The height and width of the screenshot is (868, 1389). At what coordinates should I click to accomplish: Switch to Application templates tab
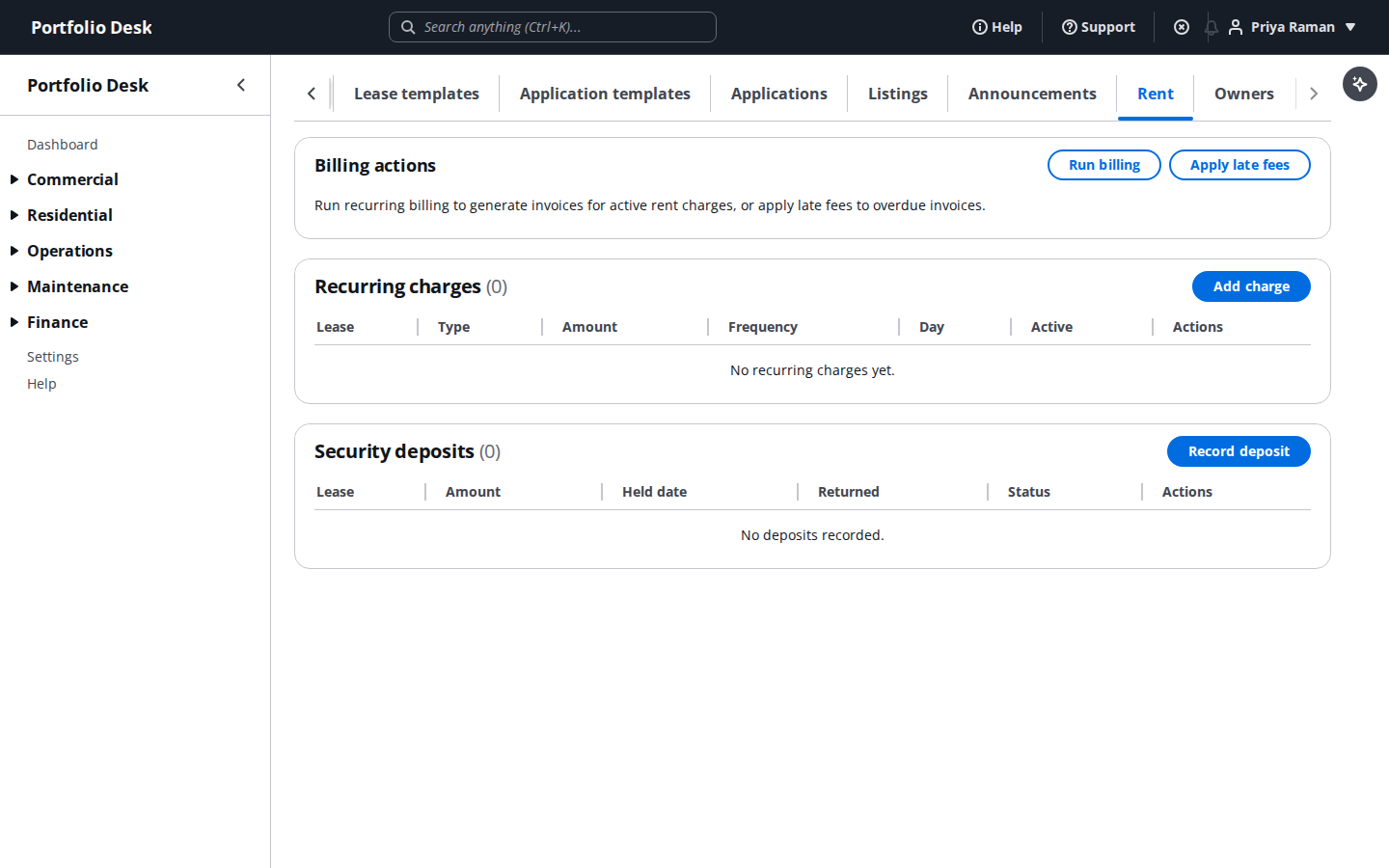pos(605,94)
